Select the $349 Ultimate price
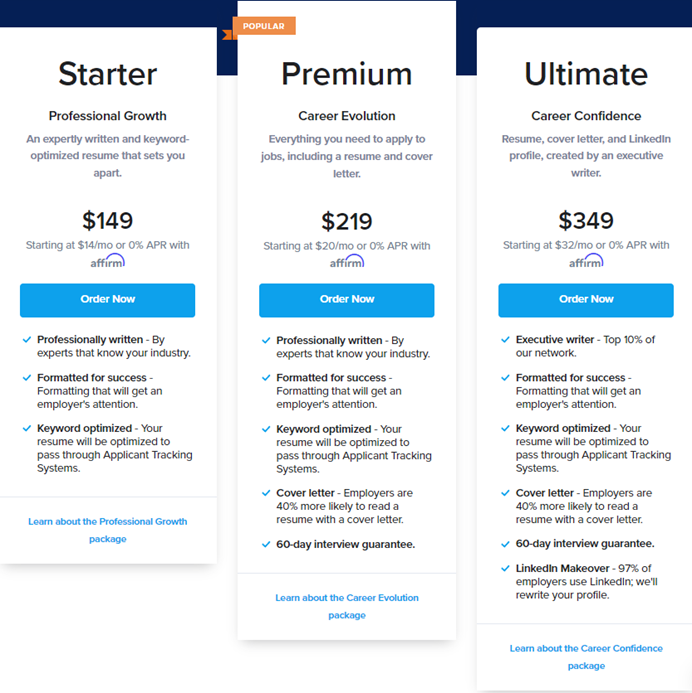 coord(586,221)
